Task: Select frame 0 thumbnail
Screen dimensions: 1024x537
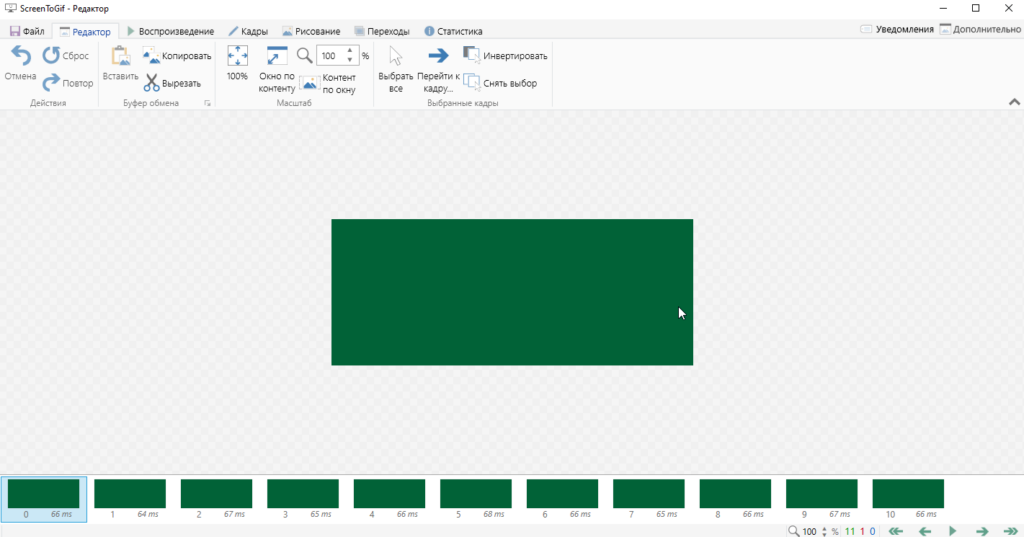Action: [x=44, y=499]
